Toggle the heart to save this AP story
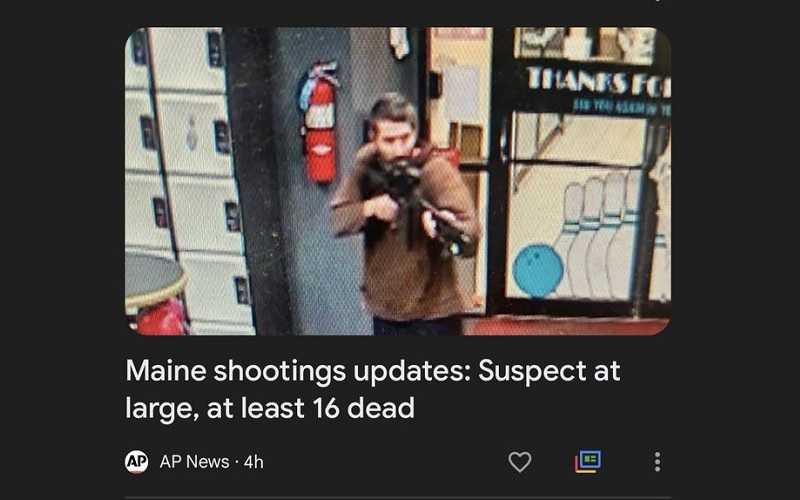The width and height of the screenshot is (800, 500). point(520,462)
